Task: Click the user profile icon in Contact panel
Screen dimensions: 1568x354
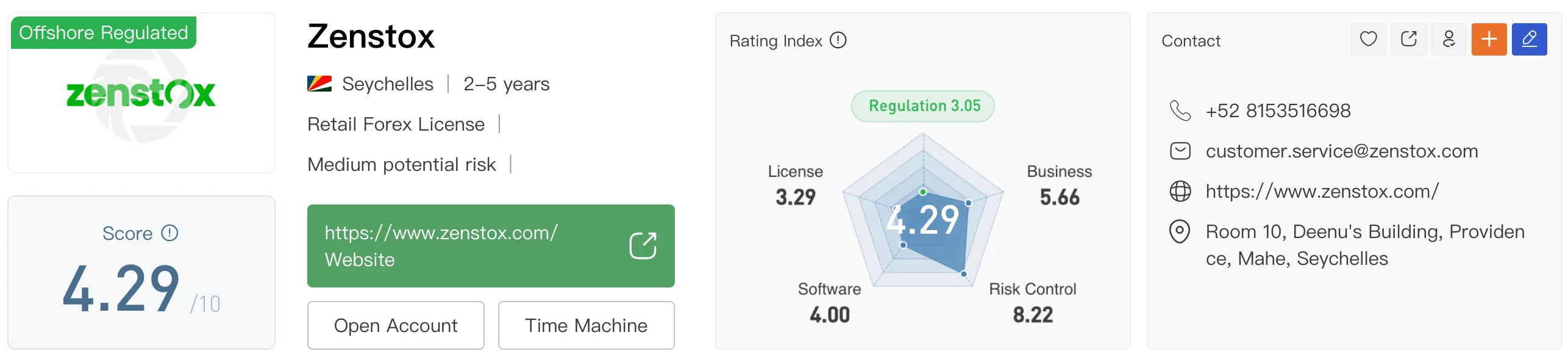Action: [1449, 40]
